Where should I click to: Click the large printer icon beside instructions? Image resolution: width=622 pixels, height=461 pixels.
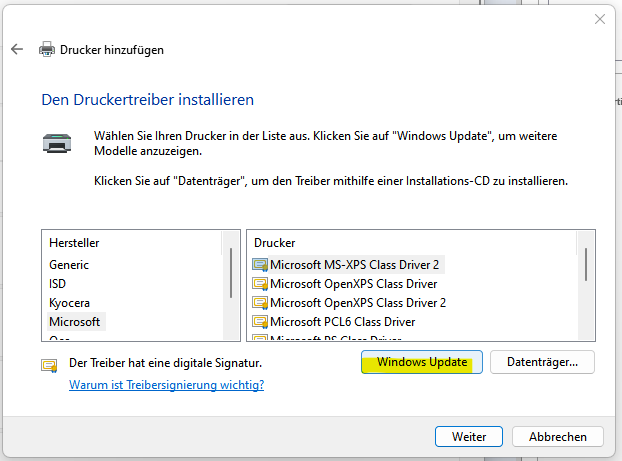(57, 143)
